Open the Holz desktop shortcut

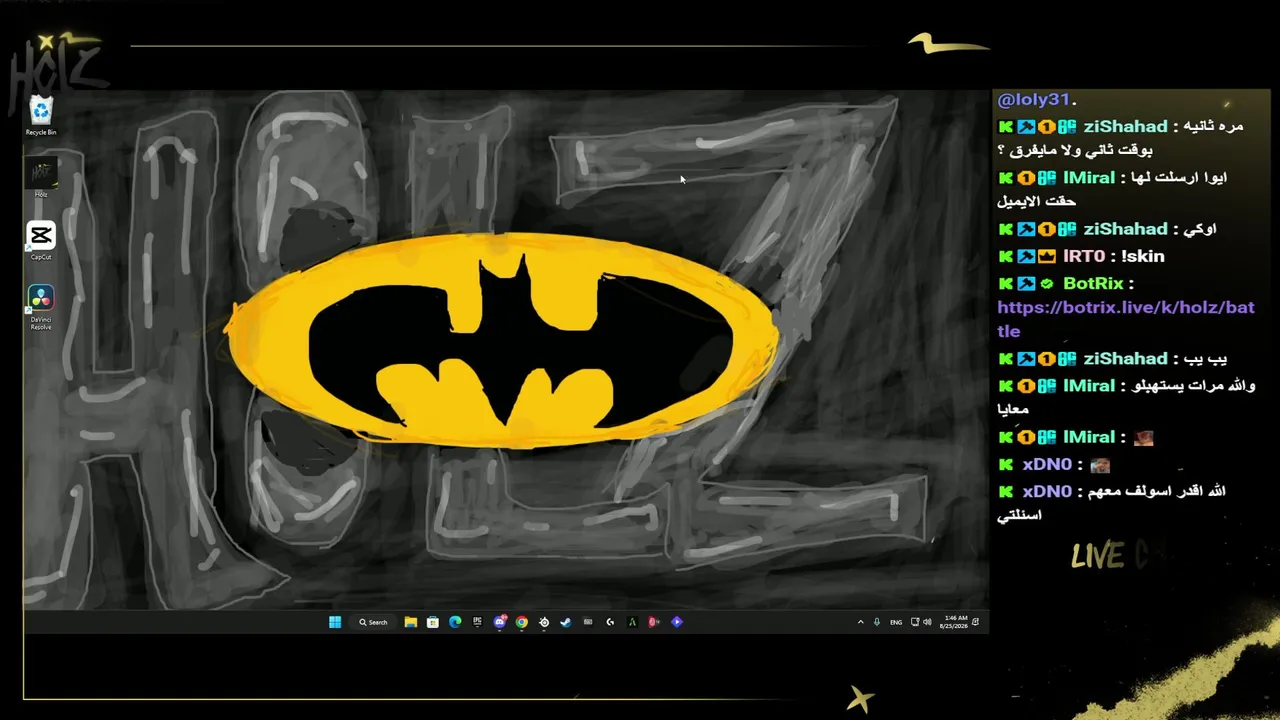tap(41, 178)
